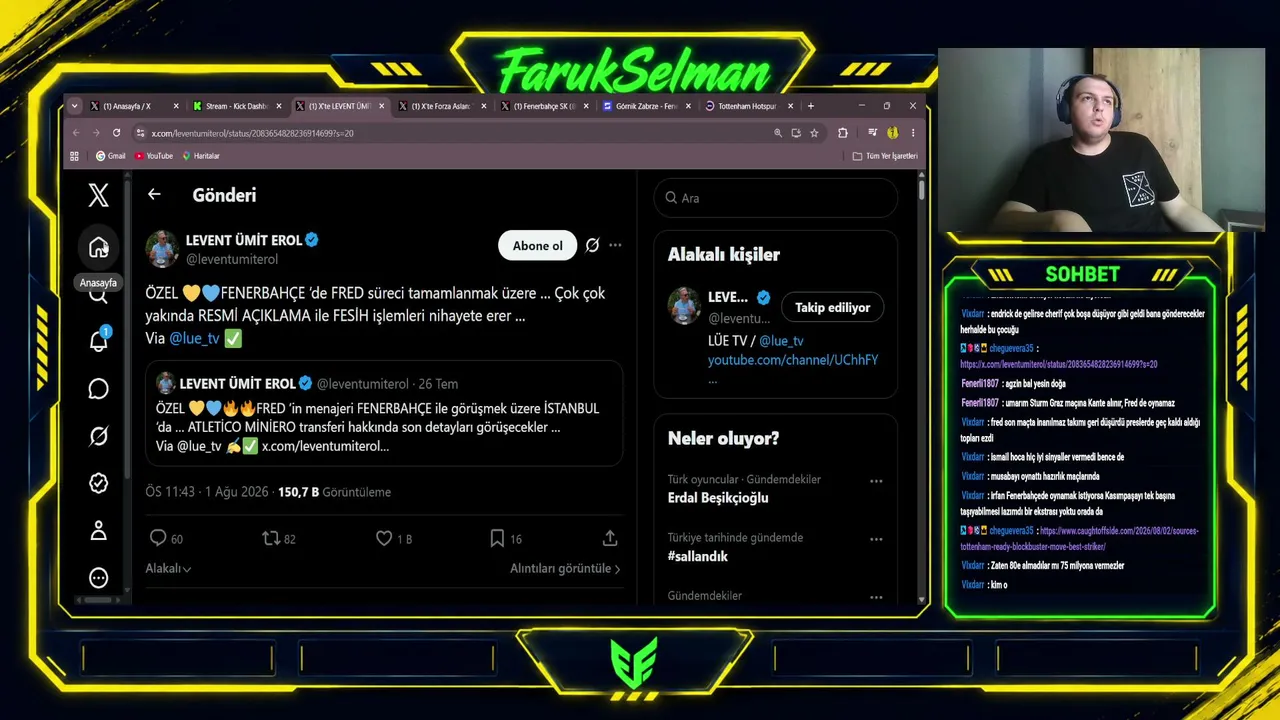Screen dimensions: 1280x720
Task: Click the site info icon in address bar
Action: (141, 132)
